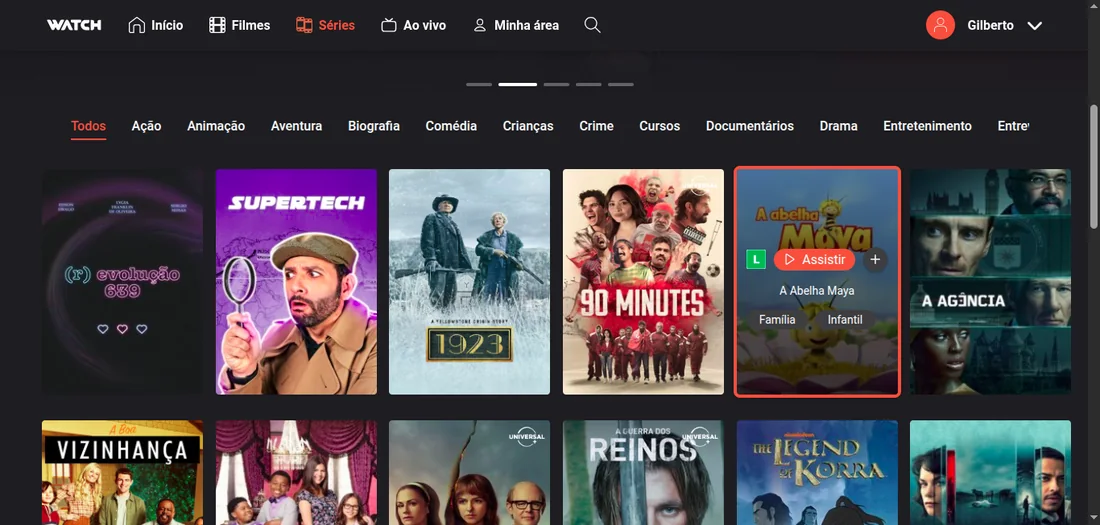
Task: Select the Aventura genre tab
Action: [297, 126]
